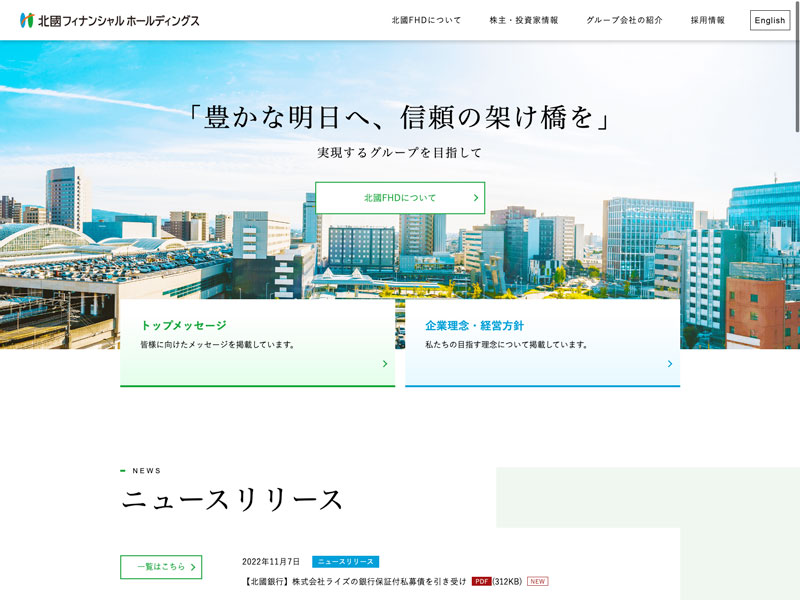Click the 北國フィナンシャルホールディングス logo text
This screenshot has width=800, height=600.
(118, 20)
